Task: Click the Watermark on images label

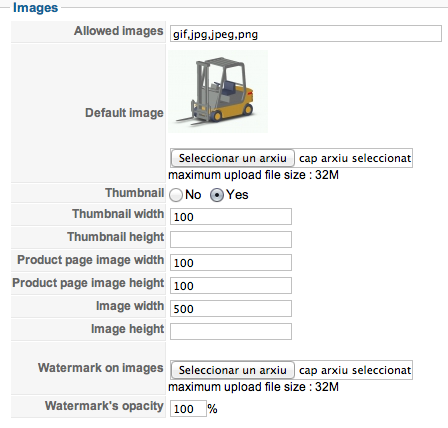Action: tap(100, 368)
